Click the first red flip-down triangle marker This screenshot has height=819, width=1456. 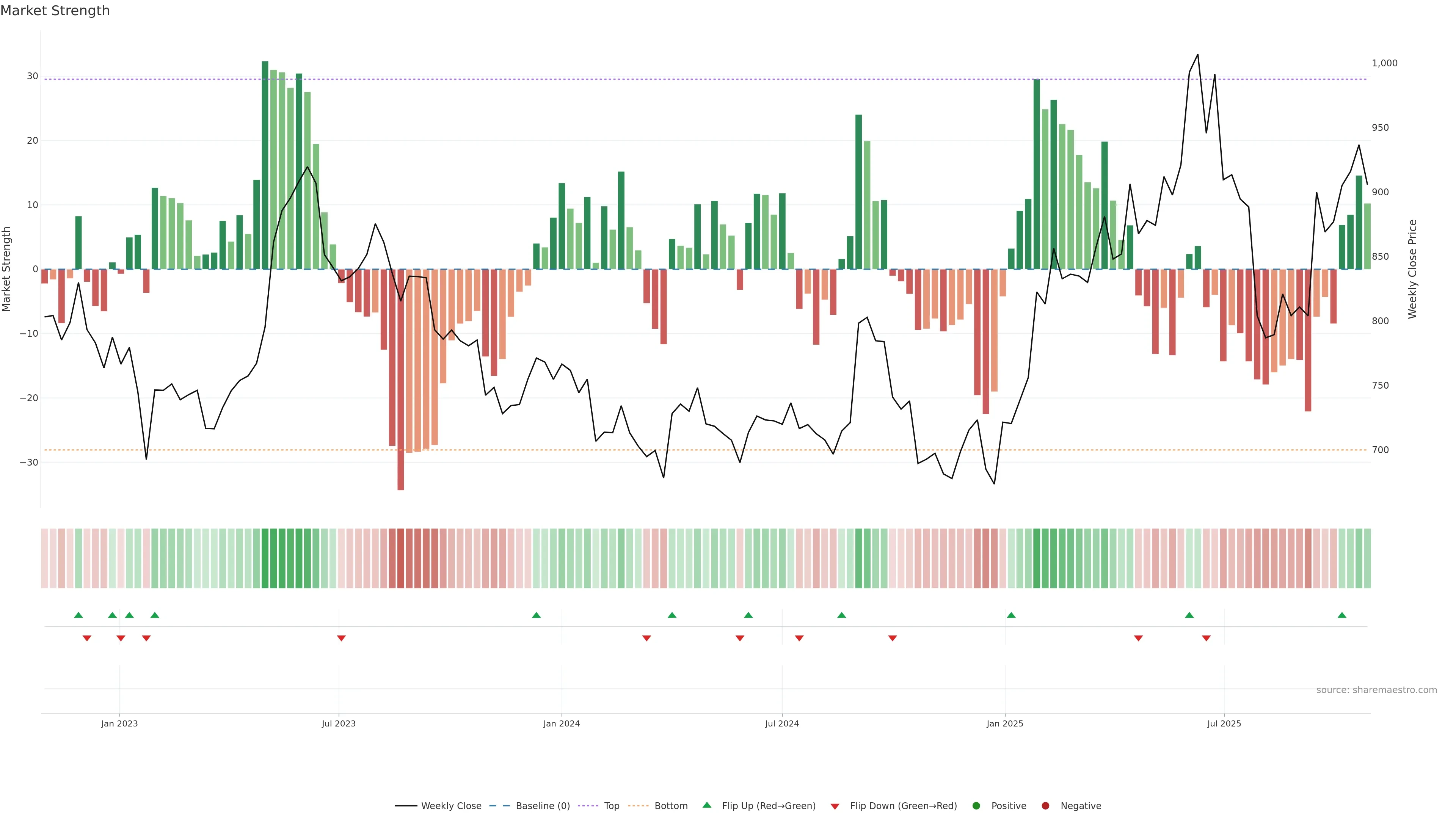(87, 638)
